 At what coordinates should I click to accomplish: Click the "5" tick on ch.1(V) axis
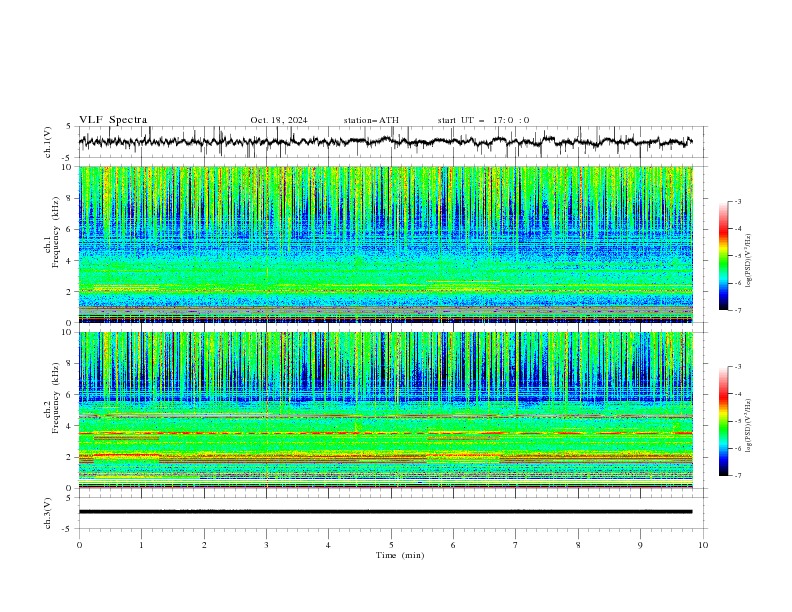[x=69, y=126]
